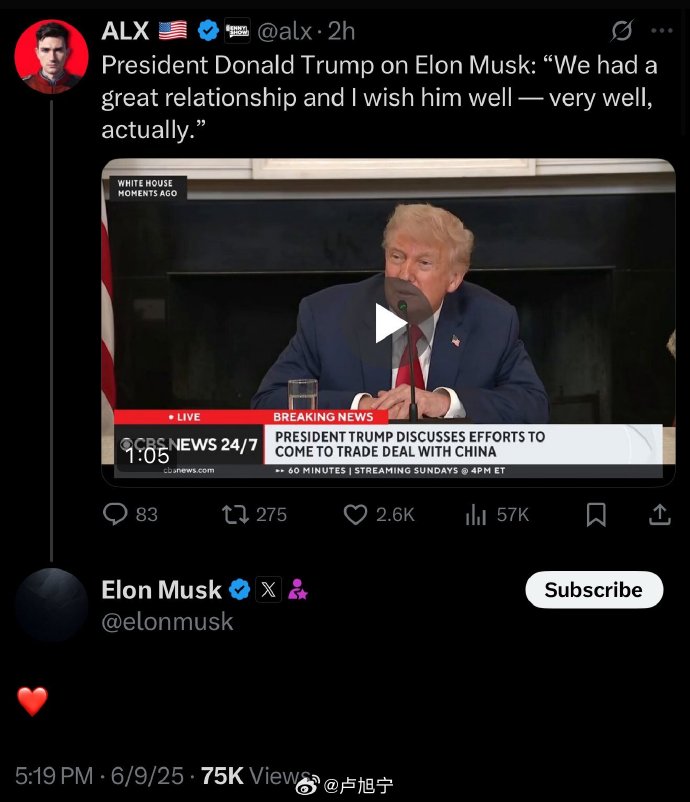Click the 5:19 PM post timestamp
Image resolution: width=690 pixels, height=802 pixels.
[99, 776]
